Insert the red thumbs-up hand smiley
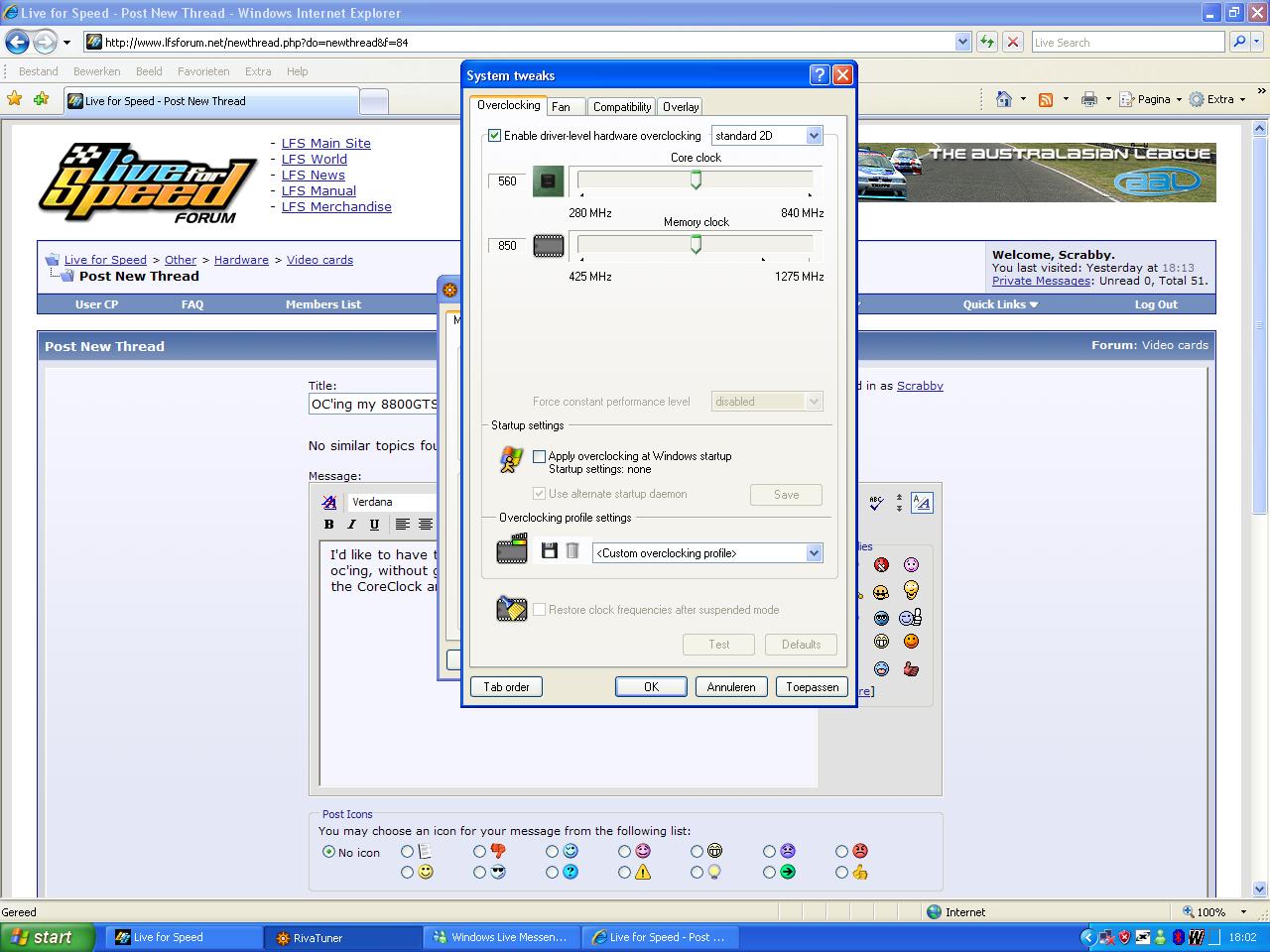Image resolution: width=1270 pixels, height=952 pixels. tap(911, 669)
